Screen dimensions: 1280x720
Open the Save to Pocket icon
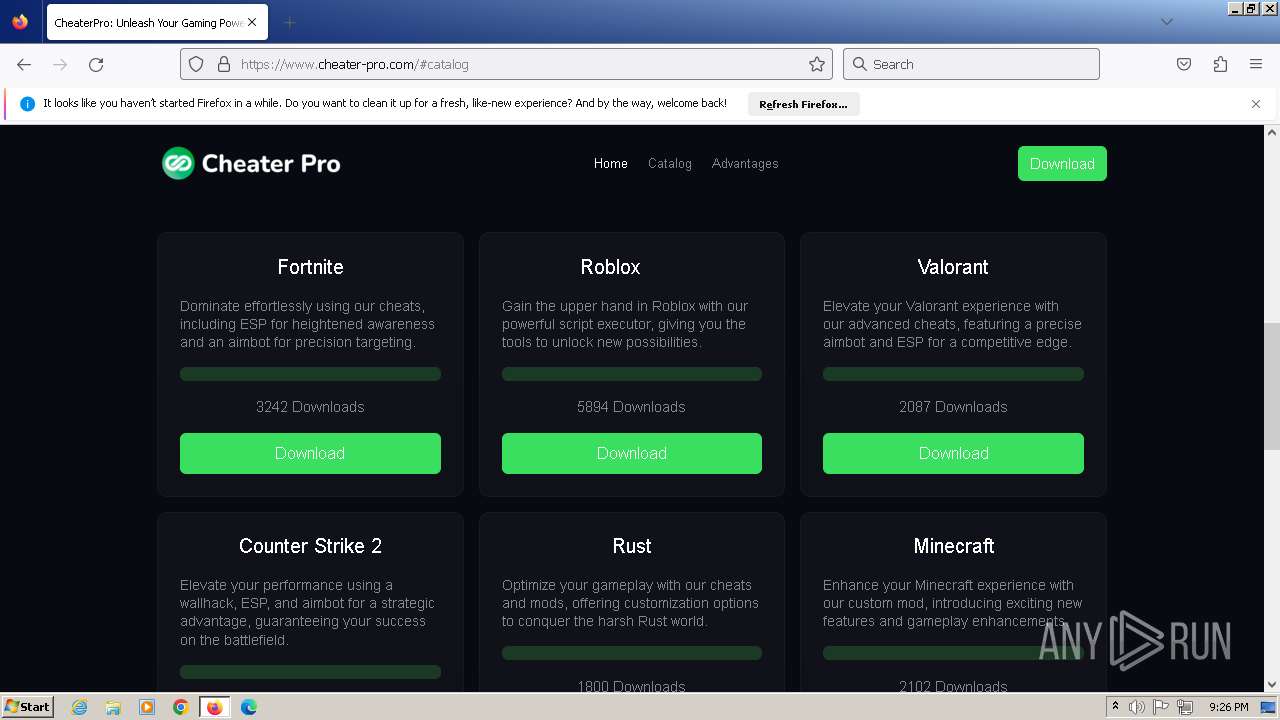(x=1184, y=64)
